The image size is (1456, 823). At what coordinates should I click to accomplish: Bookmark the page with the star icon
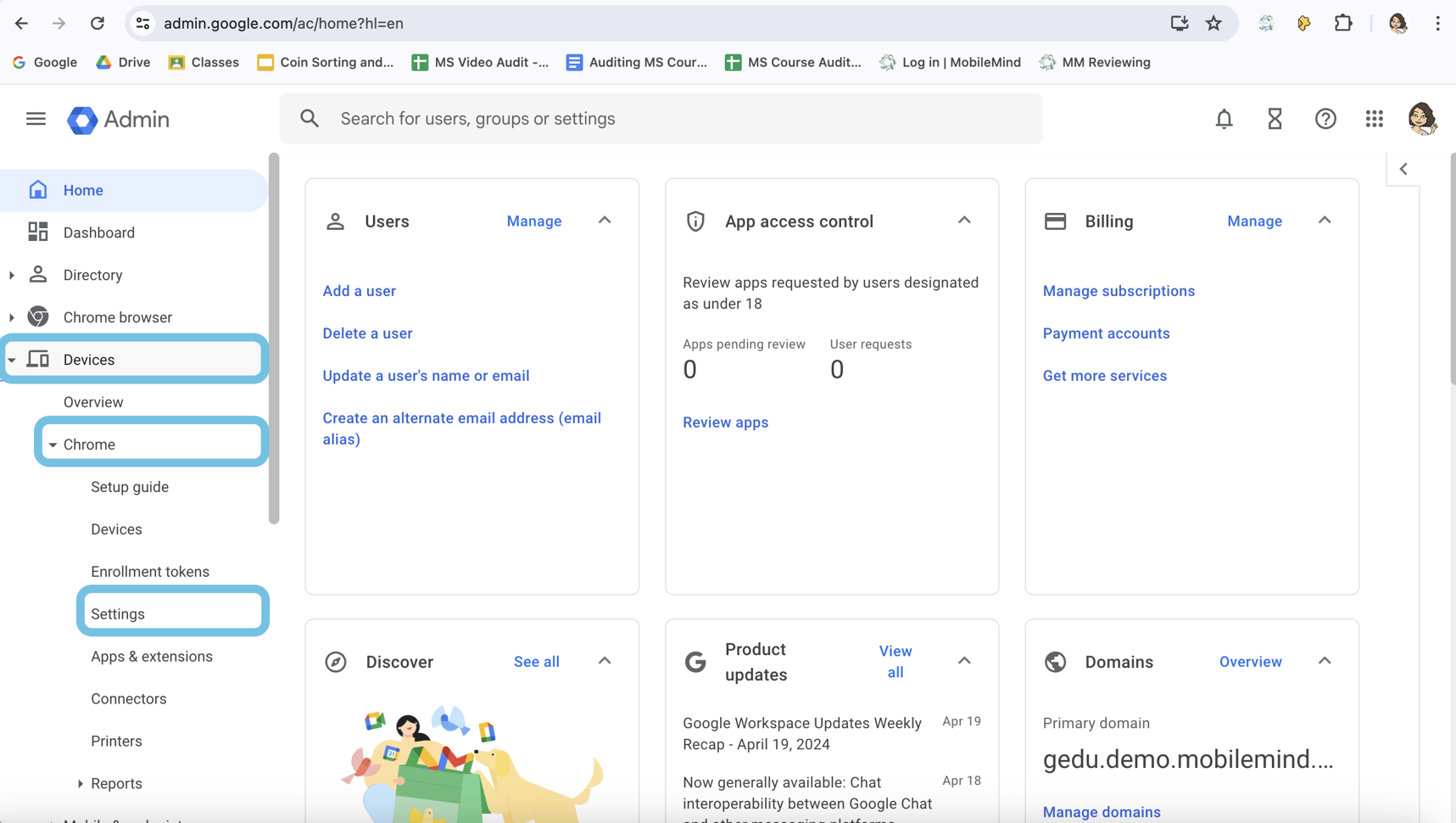[x=1215, y=23]
